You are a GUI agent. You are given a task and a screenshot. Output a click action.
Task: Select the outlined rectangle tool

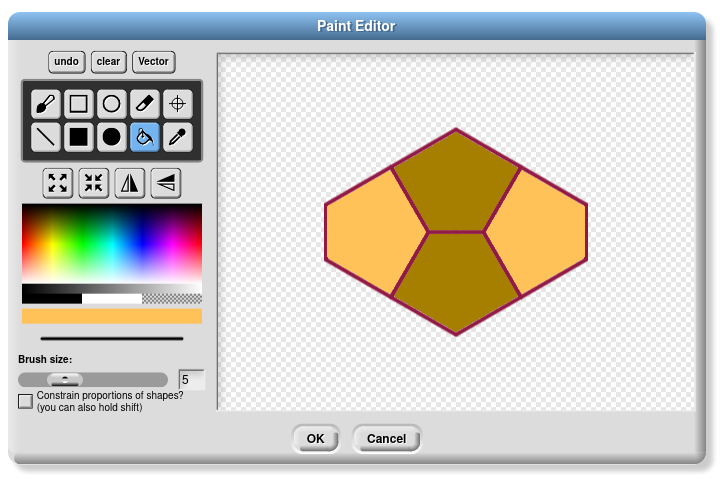[79, 103]
